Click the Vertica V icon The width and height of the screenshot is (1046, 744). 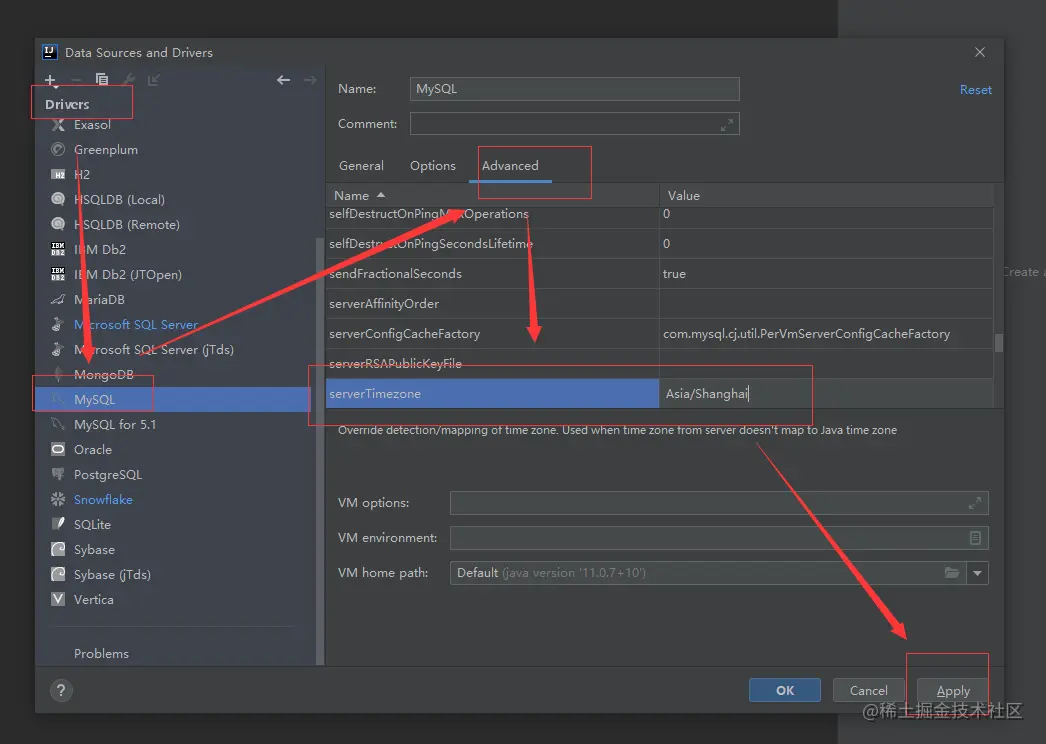[58, 599]
